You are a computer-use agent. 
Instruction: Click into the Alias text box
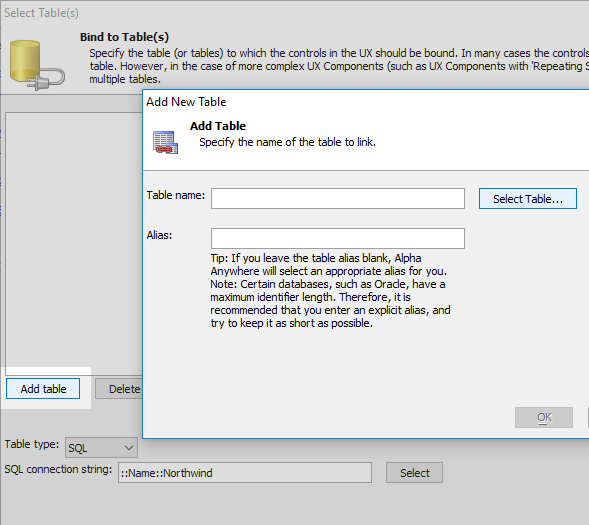click(338, 238)
